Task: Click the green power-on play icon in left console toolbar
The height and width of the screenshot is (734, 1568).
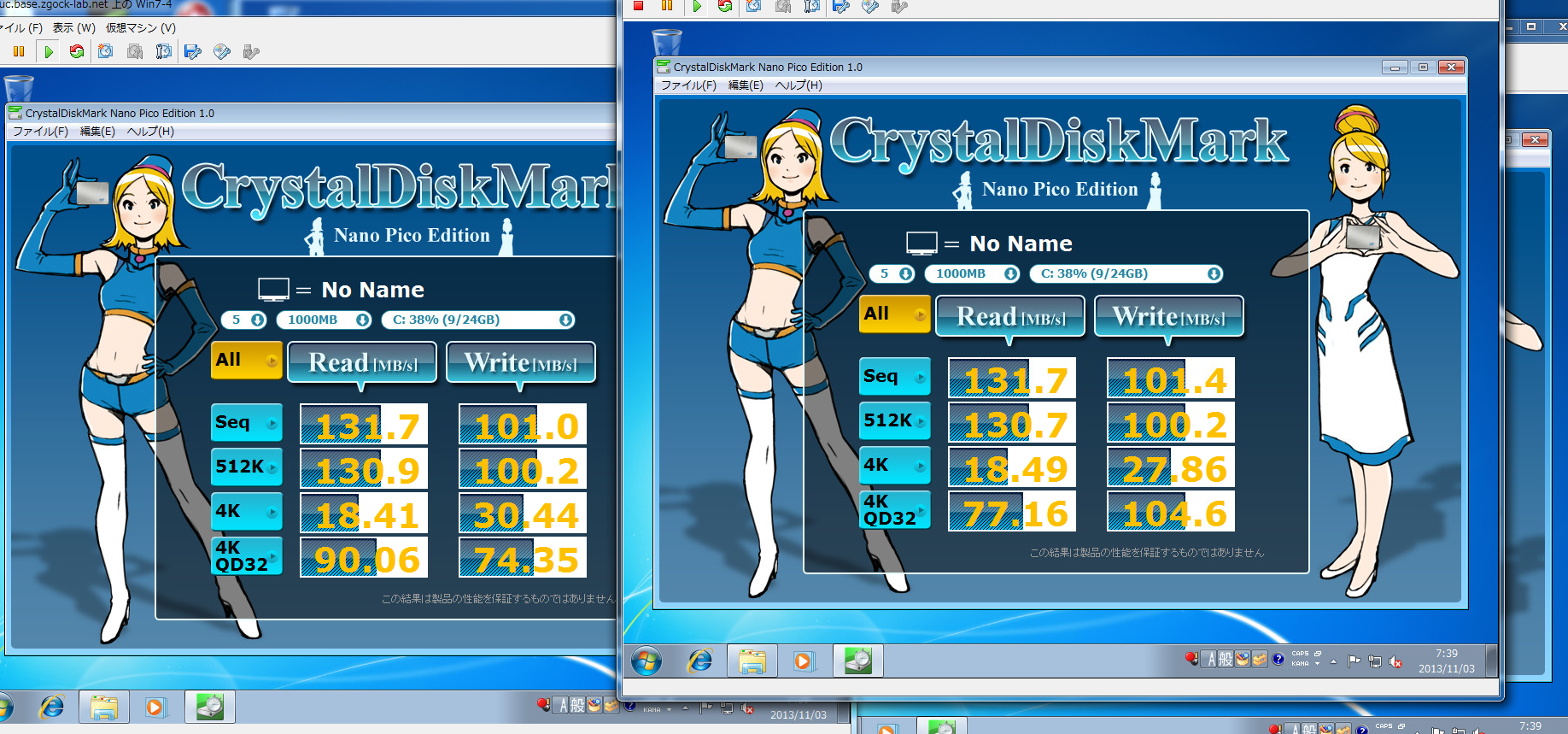Action: (49, 52)
